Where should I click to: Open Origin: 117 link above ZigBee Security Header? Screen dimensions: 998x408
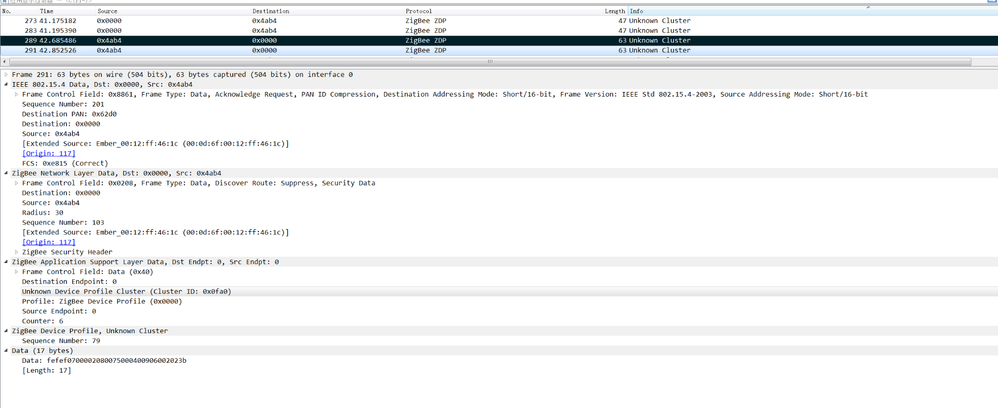(48, 243)
